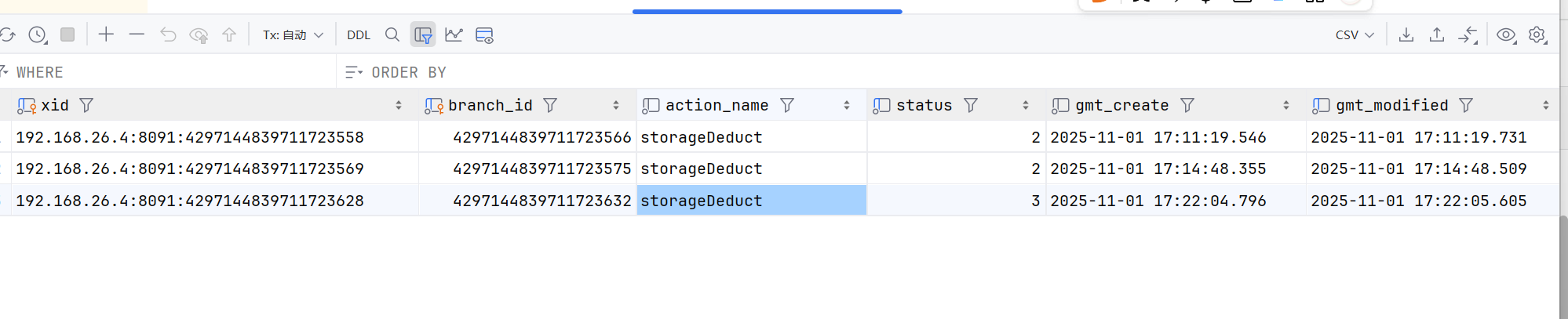The image size is (1568, 319).
Task: Open the Tx transaction mode dropdown
Action: [293, 34]
